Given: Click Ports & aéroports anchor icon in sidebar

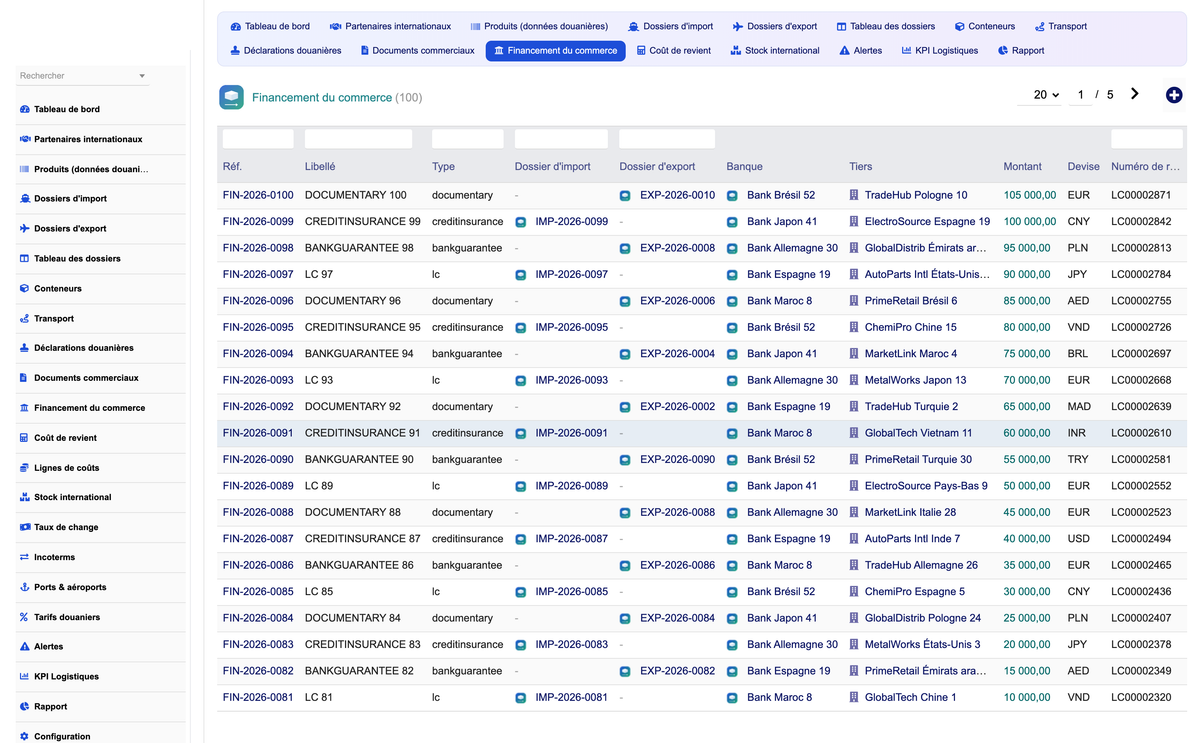Looking at the screenshot, I should click(x=25, y=587).
